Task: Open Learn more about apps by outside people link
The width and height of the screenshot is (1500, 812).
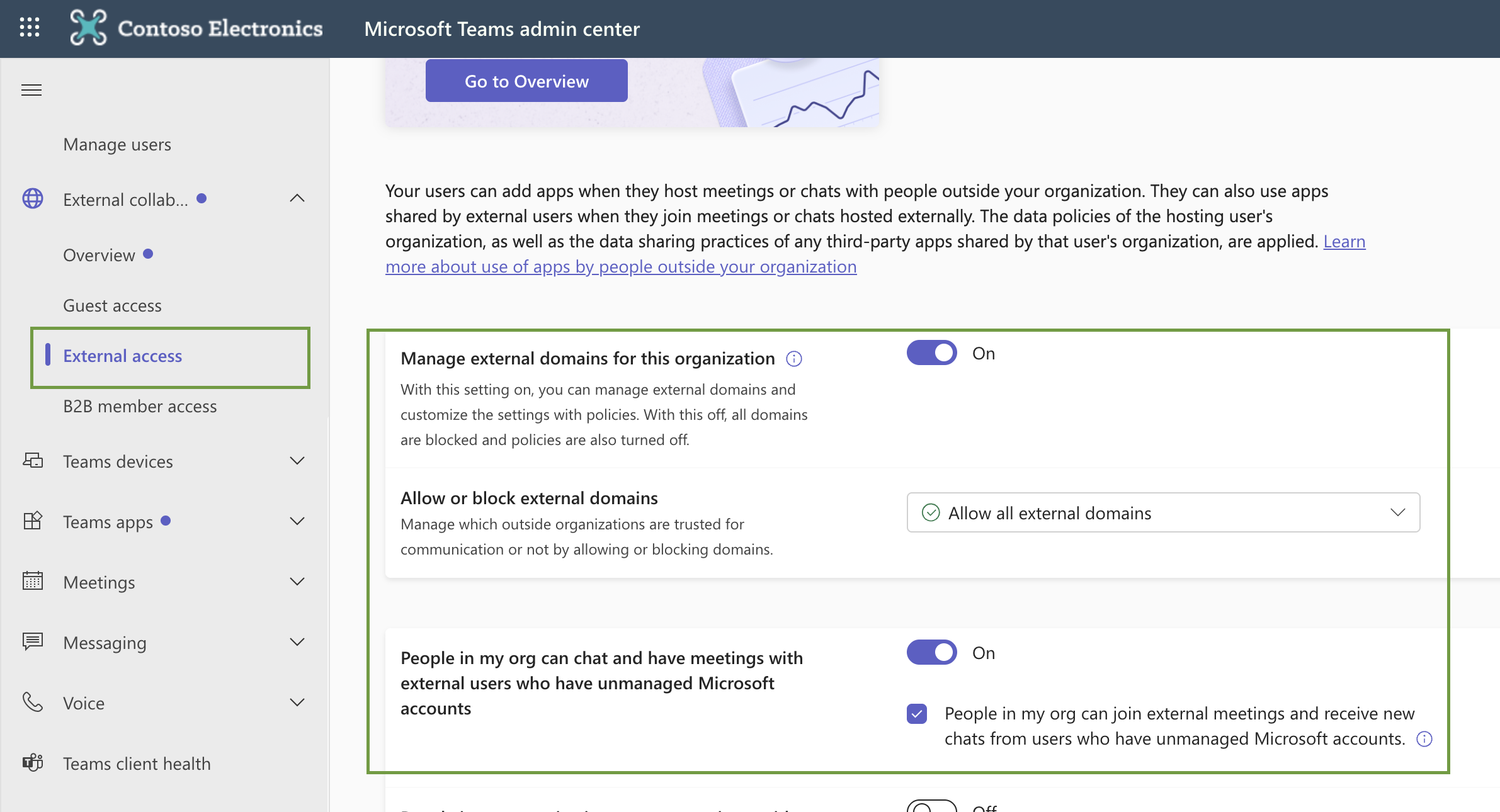Action: pos(621,267)
